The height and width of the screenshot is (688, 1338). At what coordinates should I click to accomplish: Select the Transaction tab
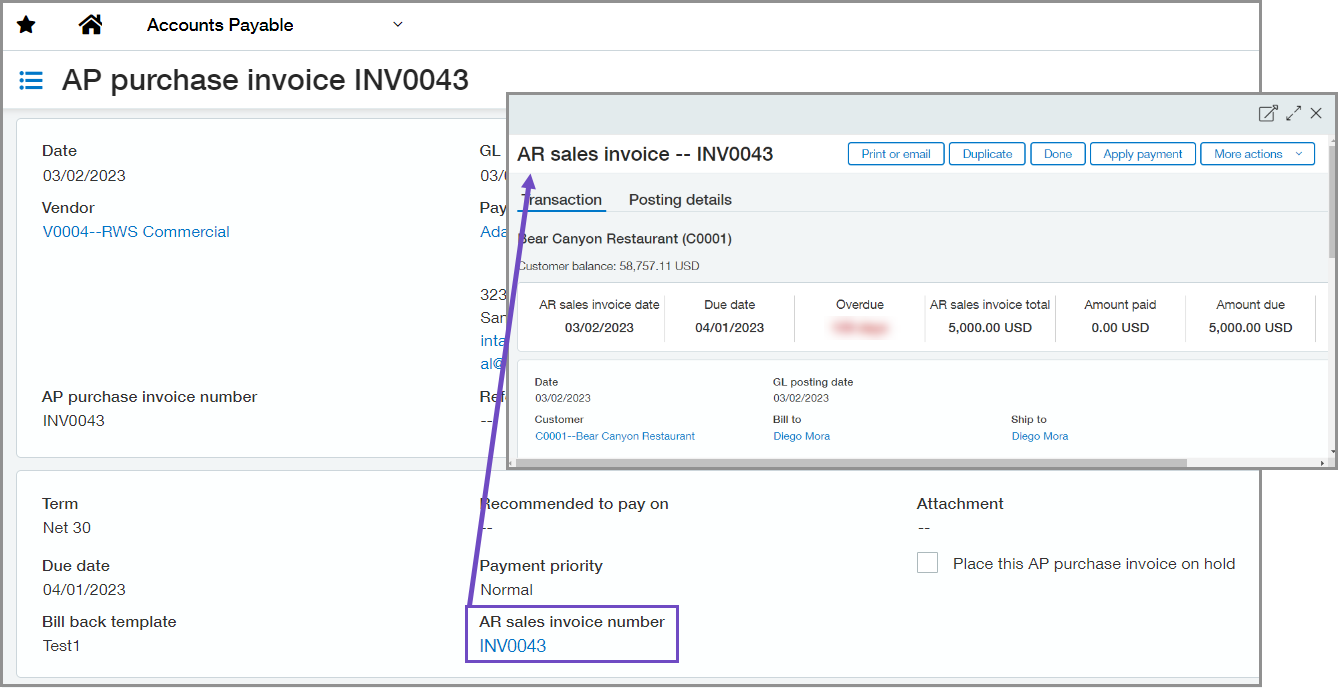click(x=564, y=200)
